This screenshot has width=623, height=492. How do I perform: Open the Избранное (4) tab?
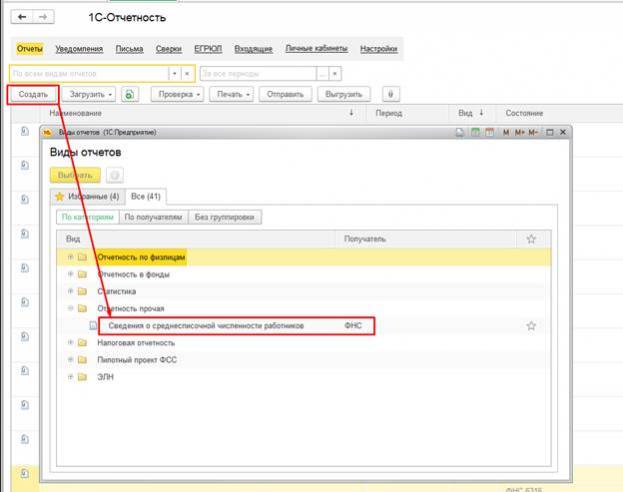pos(85,196)
